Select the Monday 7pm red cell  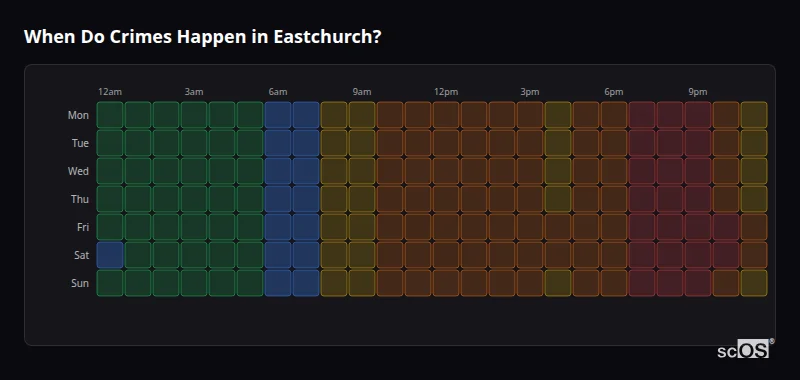point(642,115)
